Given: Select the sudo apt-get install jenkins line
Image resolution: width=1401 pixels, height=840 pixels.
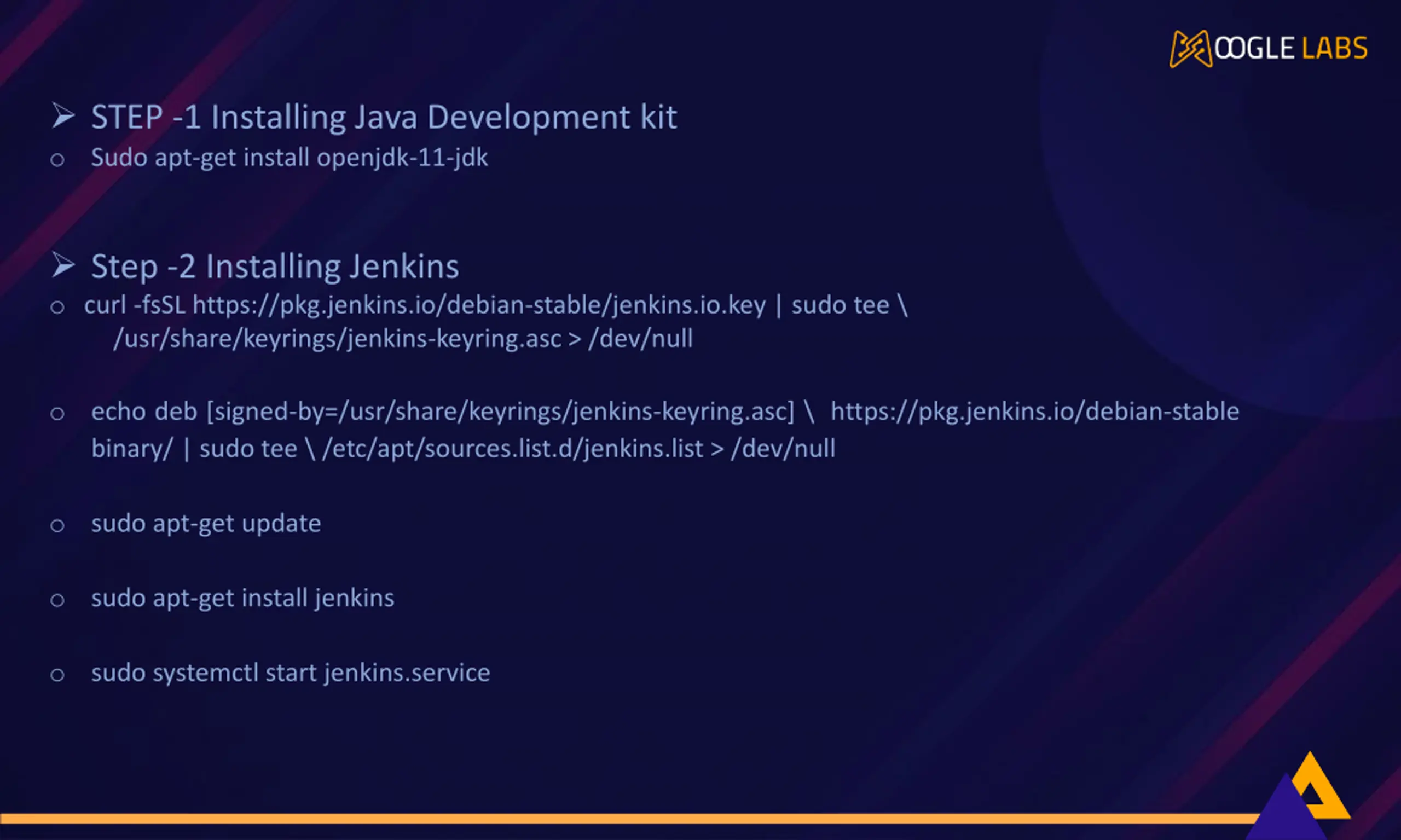Looking at the screenshot, I should [243, 598].
